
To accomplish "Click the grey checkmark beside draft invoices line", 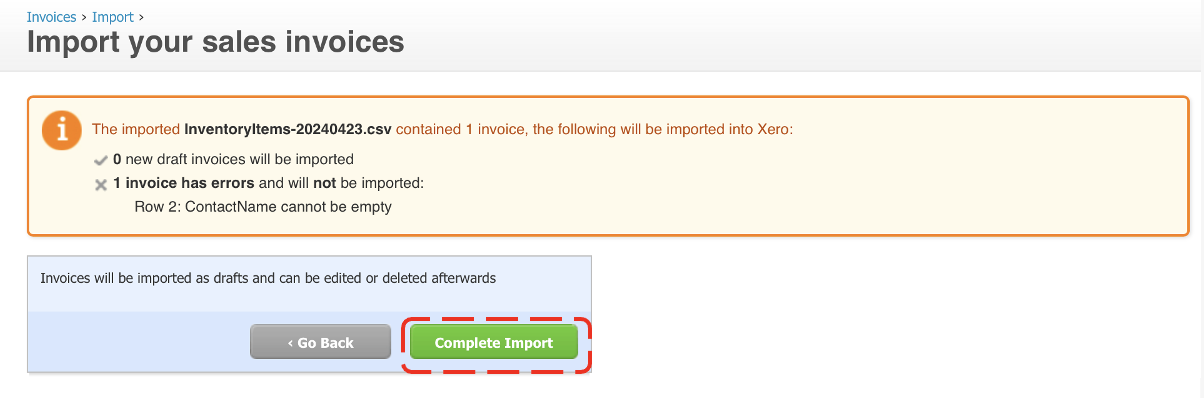I will tap(100, 159).
